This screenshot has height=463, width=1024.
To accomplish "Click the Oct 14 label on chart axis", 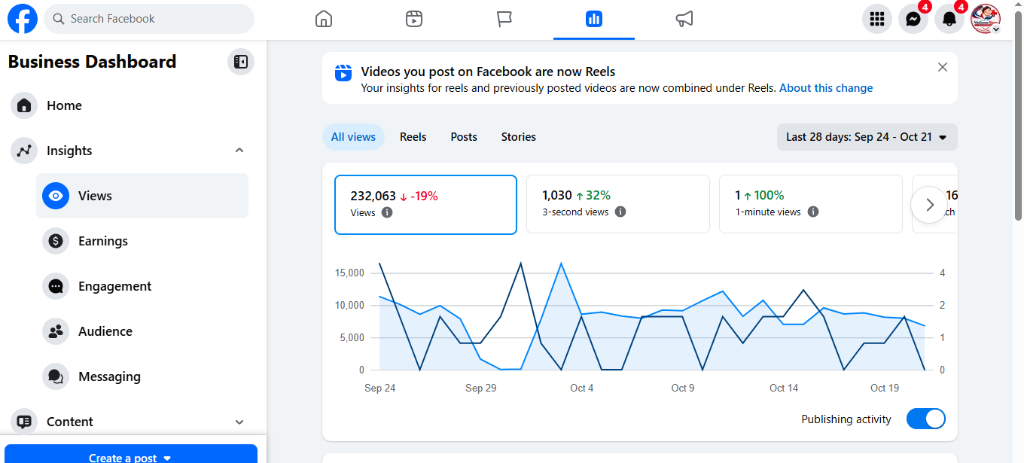I will pyautogui.click(x=784, y=388).
